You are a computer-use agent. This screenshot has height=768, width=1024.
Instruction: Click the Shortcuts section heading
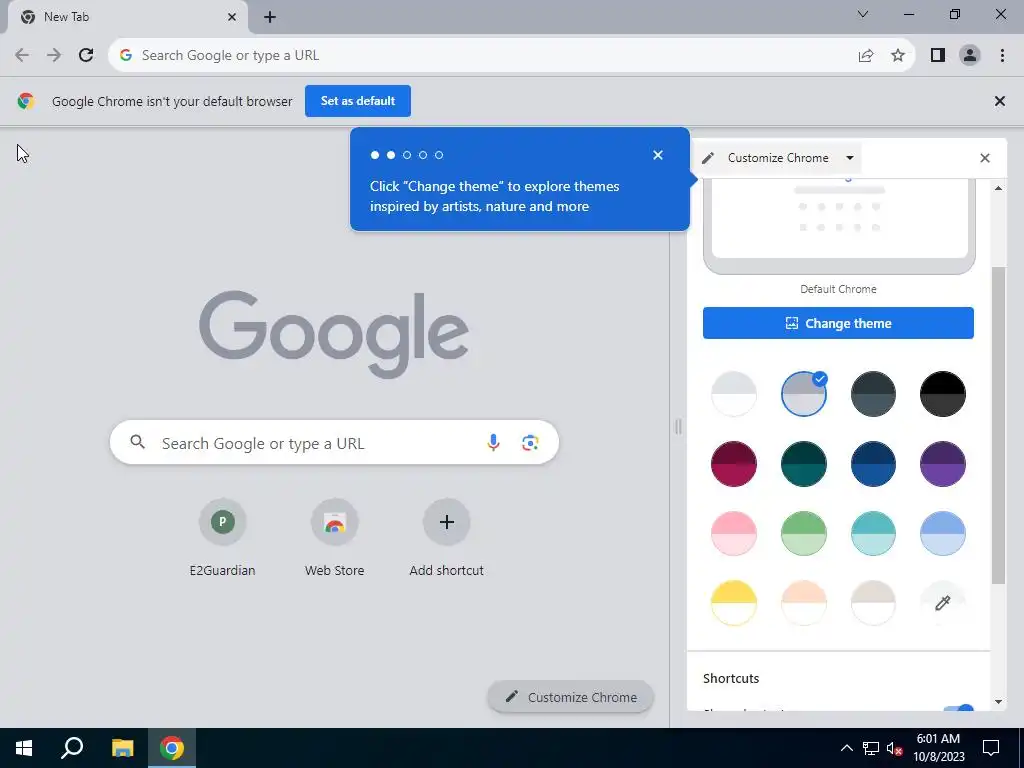pos(731,679)
